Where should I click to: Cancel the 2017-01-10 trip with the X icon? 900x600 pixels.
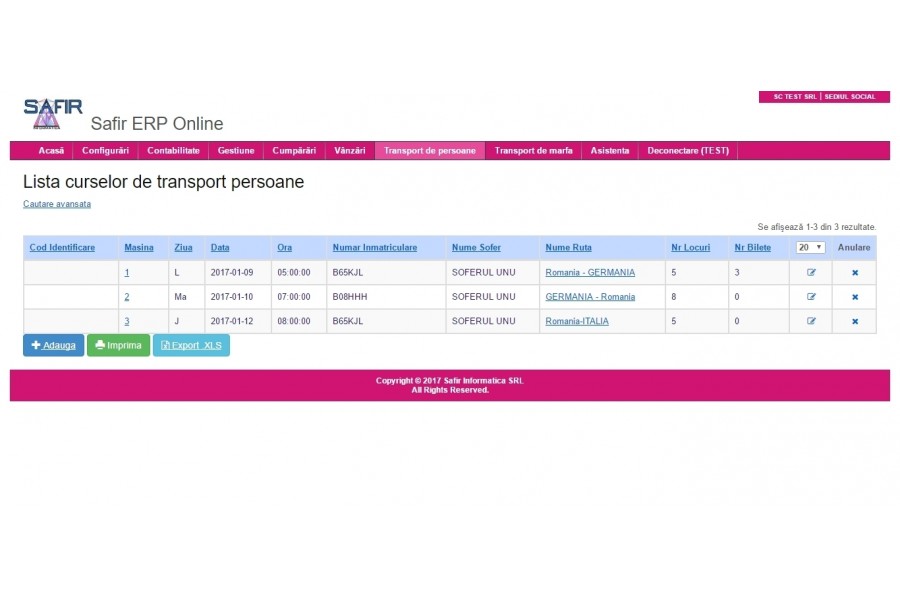click(x=855, y=297)
